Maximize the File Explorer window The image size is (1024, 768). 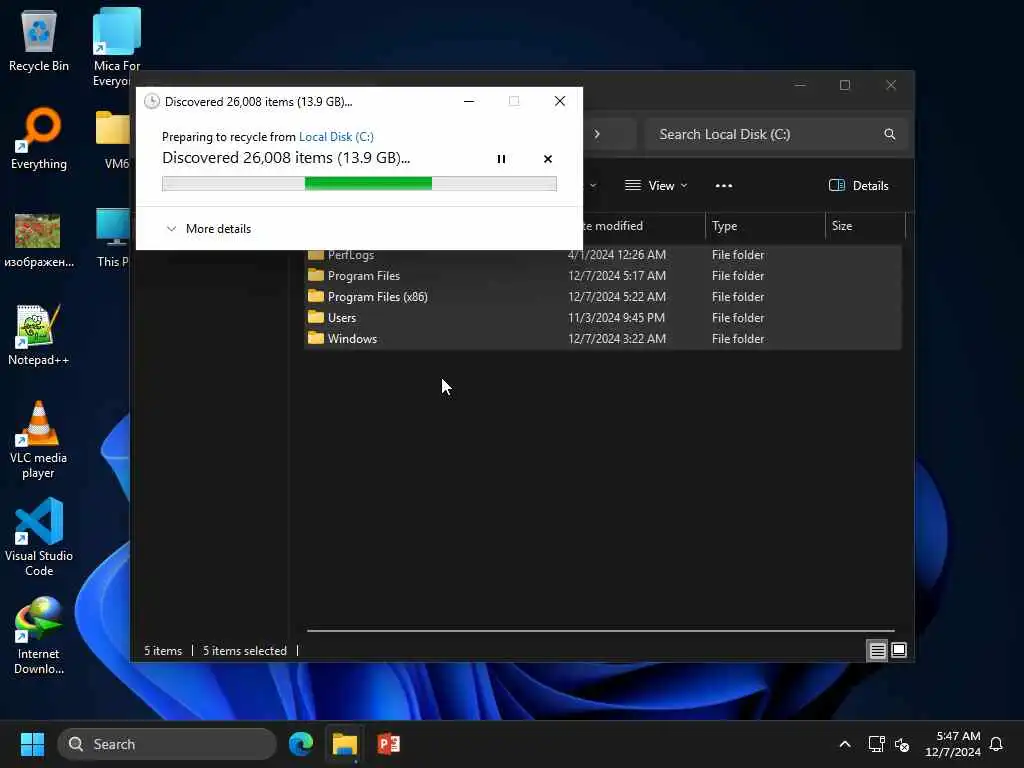pos(844,85)
